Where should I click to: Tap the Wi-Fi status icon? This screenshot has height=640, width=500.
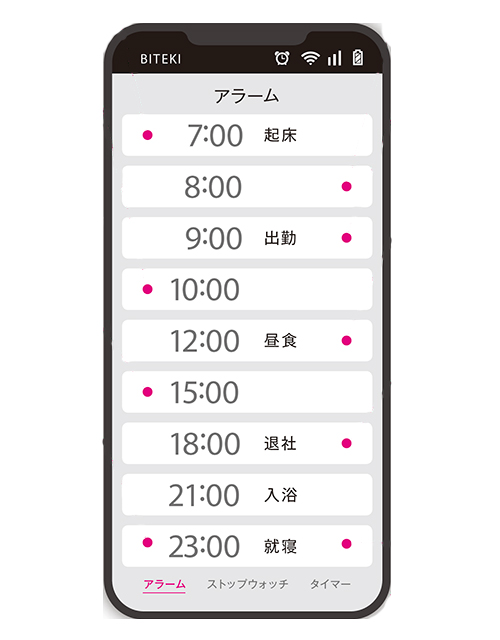coord(310,58)
